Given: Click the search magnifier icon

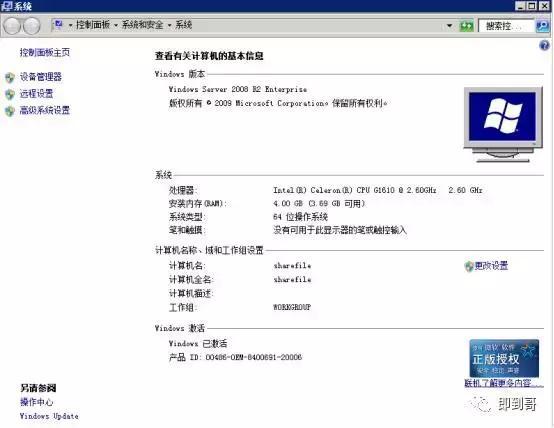Looking at the screenshot, I should tap(542, 26).
